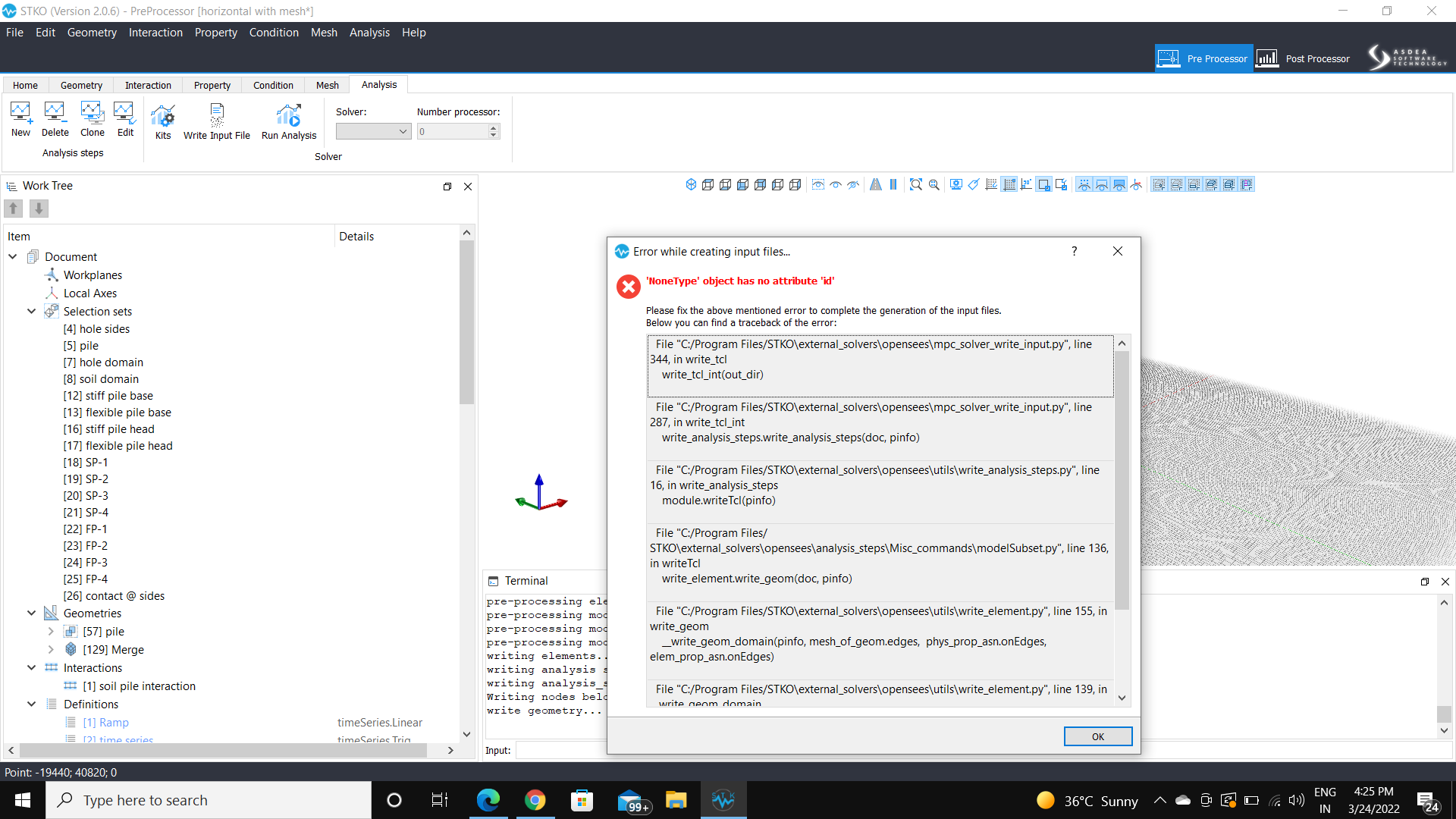Open the Help menu
Image resolution: width=1456 pixels, height=819 pixels.
click(x=414, y=32)
